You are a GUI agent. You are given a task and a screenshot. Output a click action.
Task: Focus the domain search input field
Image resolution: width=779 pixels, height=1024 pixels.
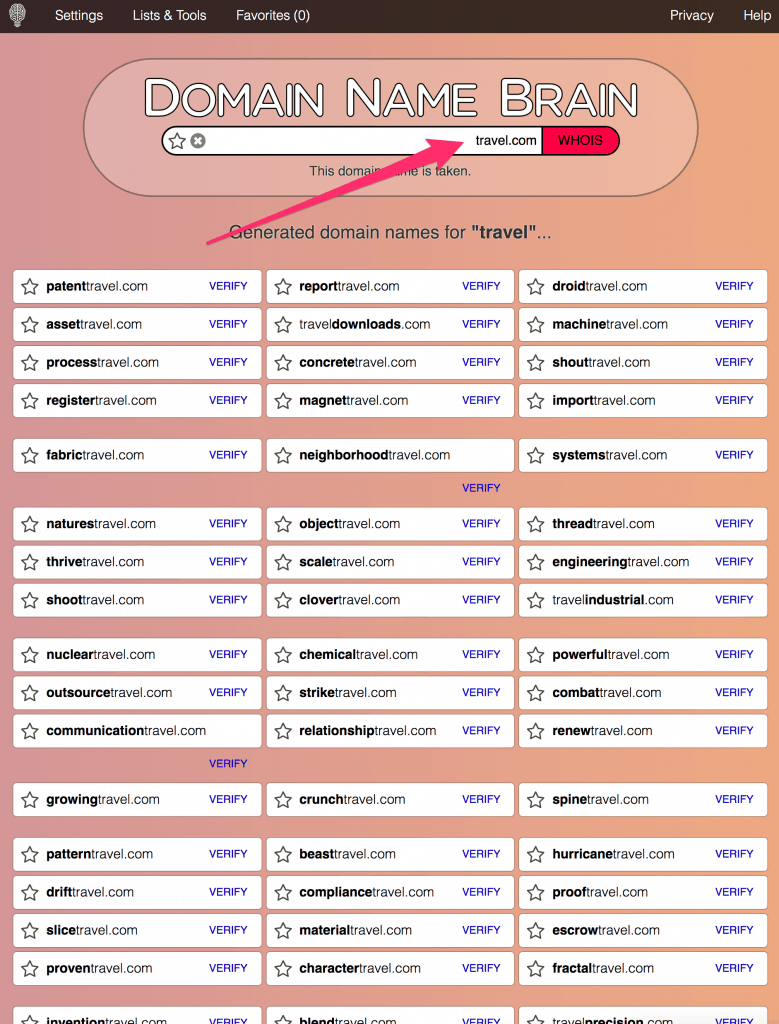pos(374,140)
